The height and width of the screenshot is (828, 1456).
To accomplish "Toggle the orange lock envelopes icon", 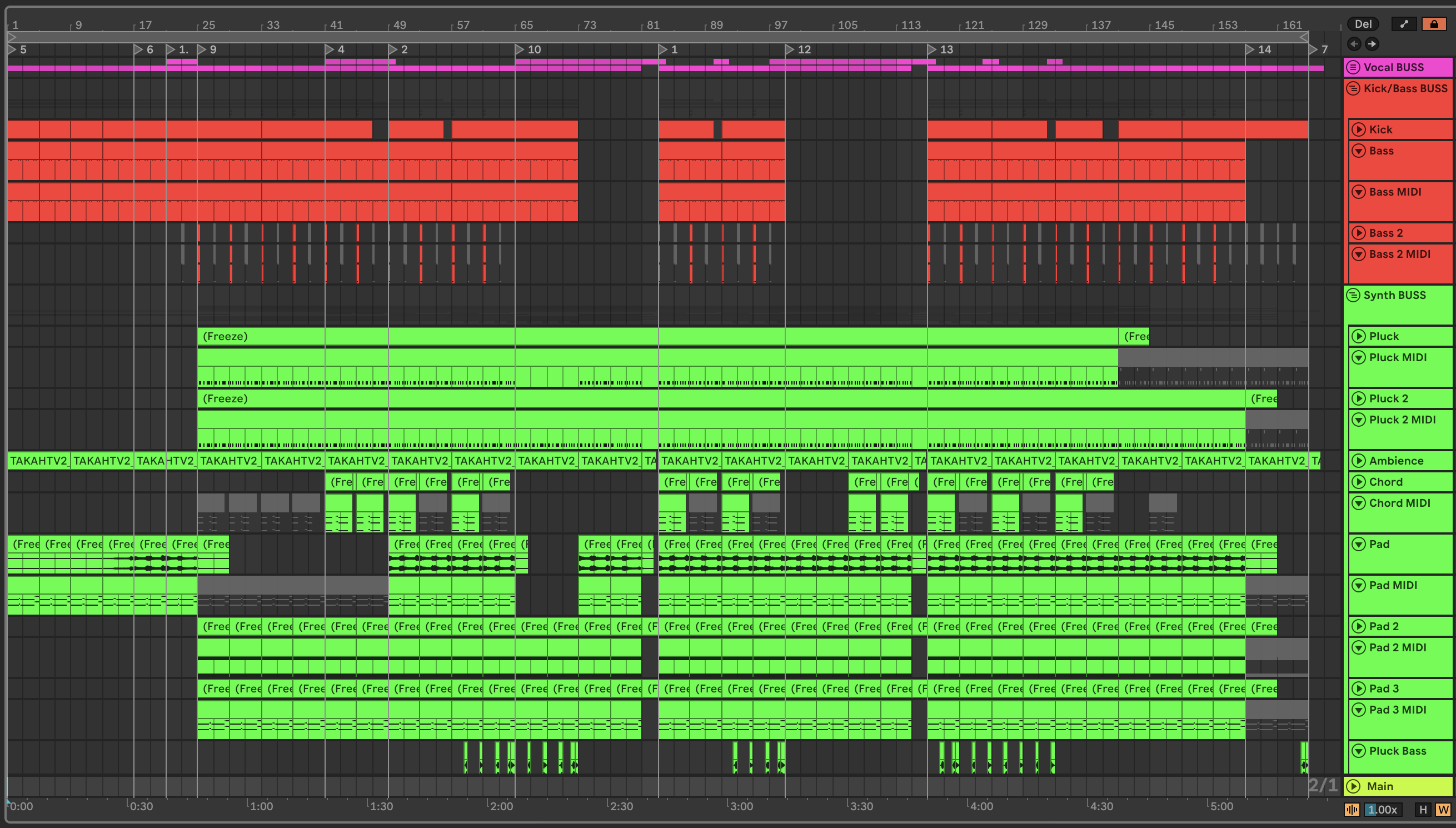I will click(x=1434, y=24).
